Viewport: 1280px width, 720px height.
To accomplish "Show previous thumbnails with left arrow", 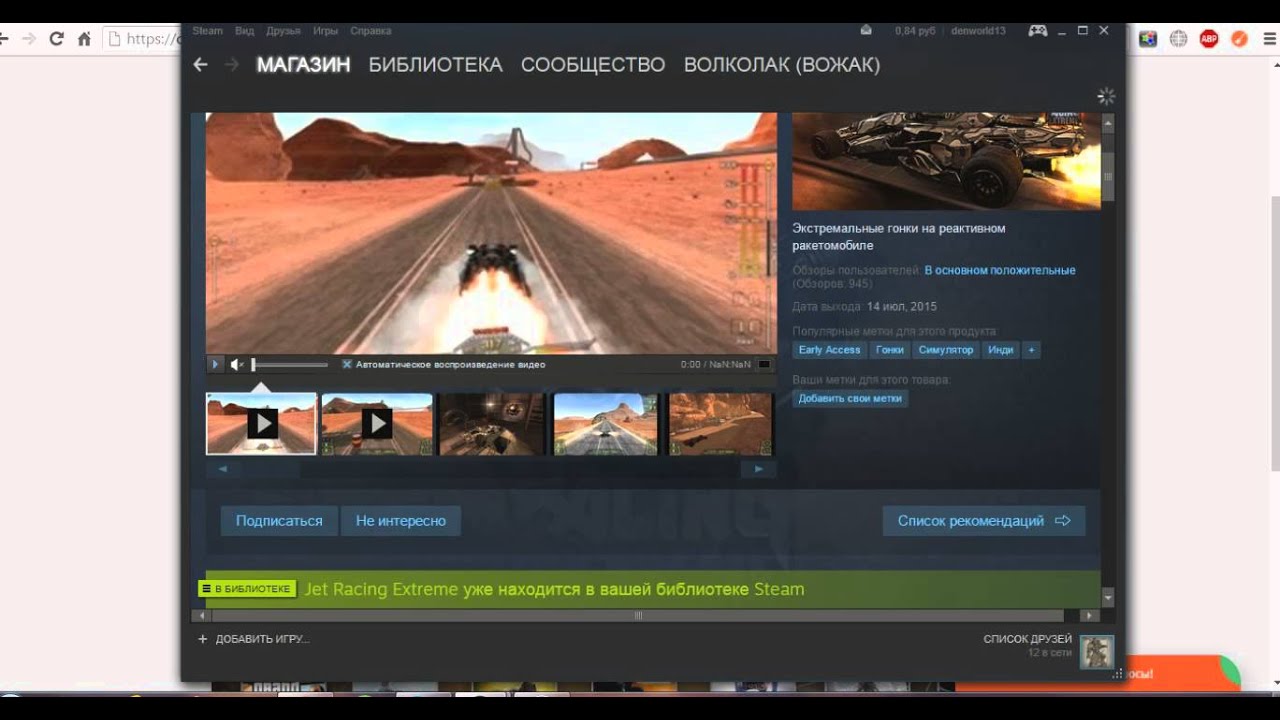I will point(223,469).
